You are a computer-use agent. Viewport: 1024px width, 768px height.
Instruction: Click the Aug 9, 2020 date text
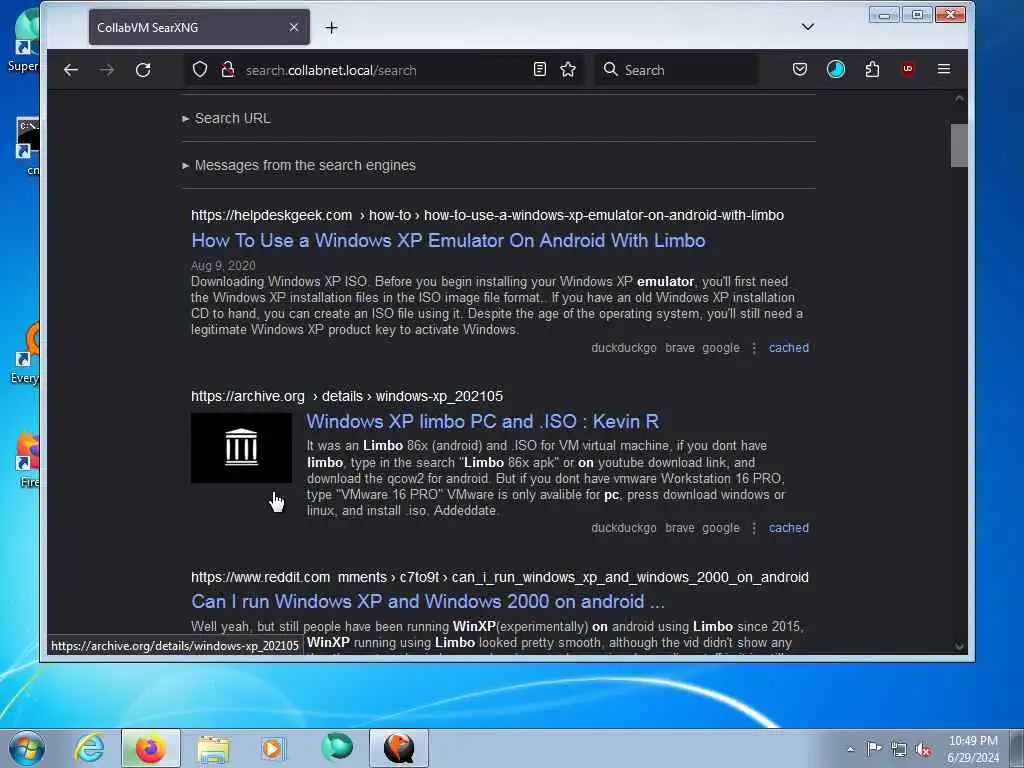[x=223, y=266]
